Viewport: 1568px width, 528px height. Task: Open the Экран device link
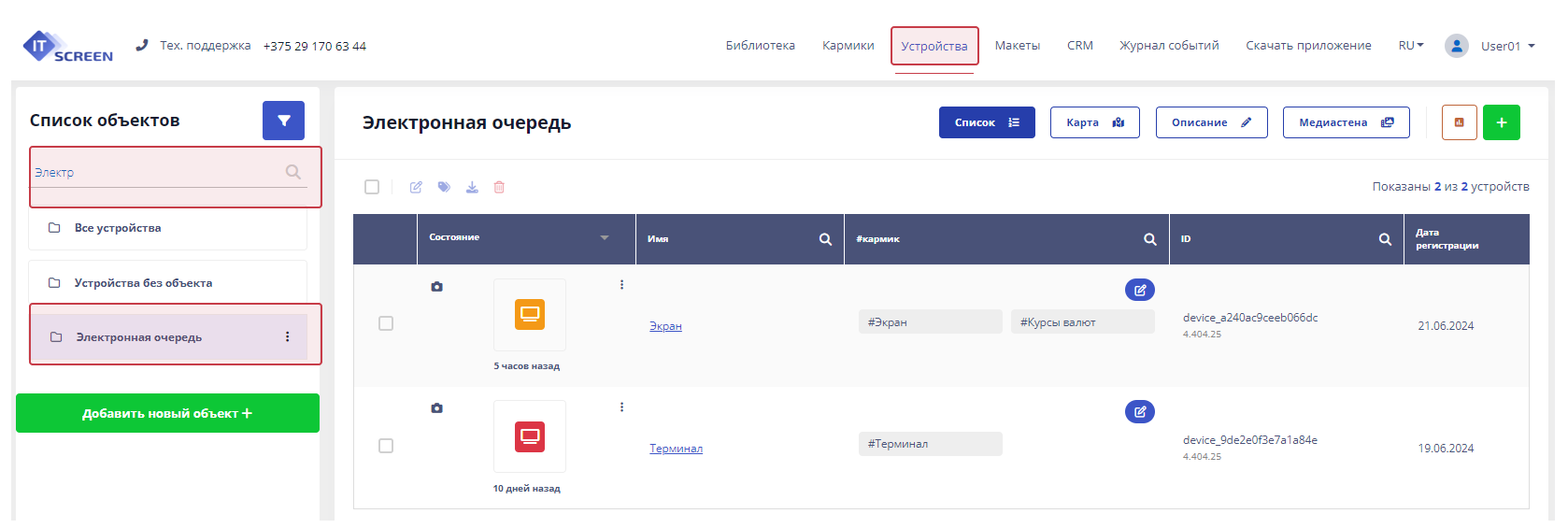coord(665,326)
